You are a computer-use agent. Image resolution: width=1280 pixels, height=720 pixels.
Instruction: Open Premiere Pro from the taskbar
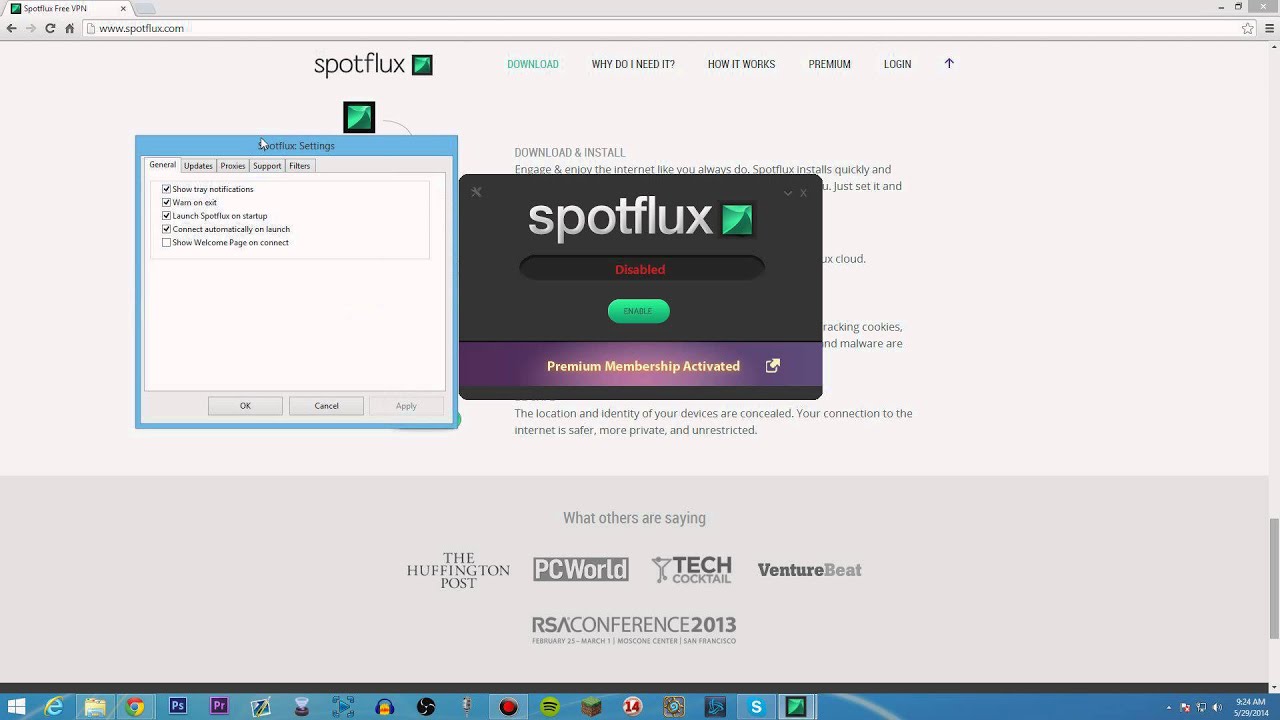[x=219, y=707]
